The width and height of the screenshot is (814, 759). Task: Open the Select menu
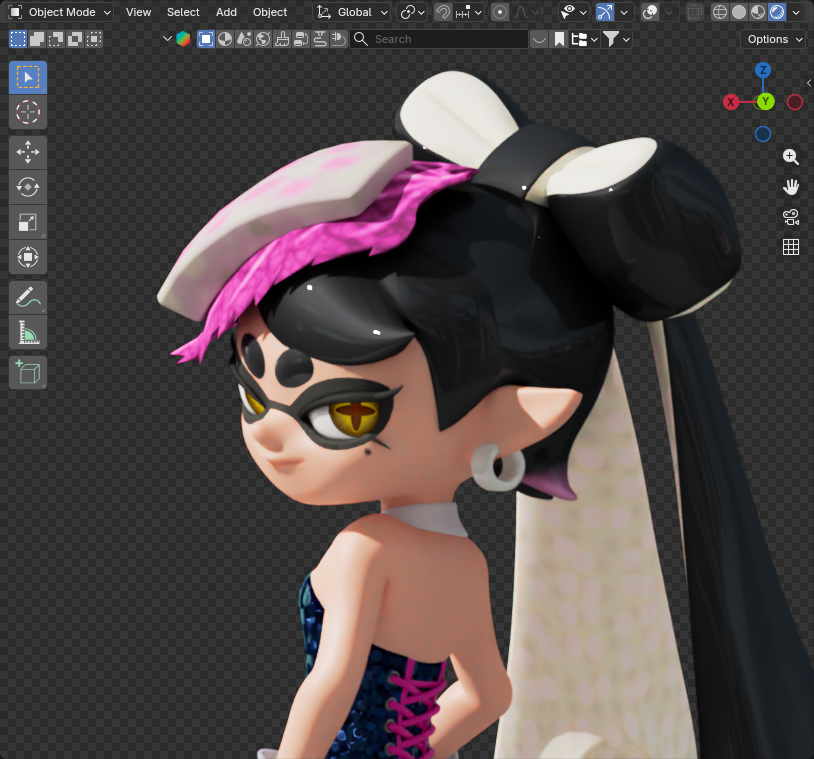183,12
